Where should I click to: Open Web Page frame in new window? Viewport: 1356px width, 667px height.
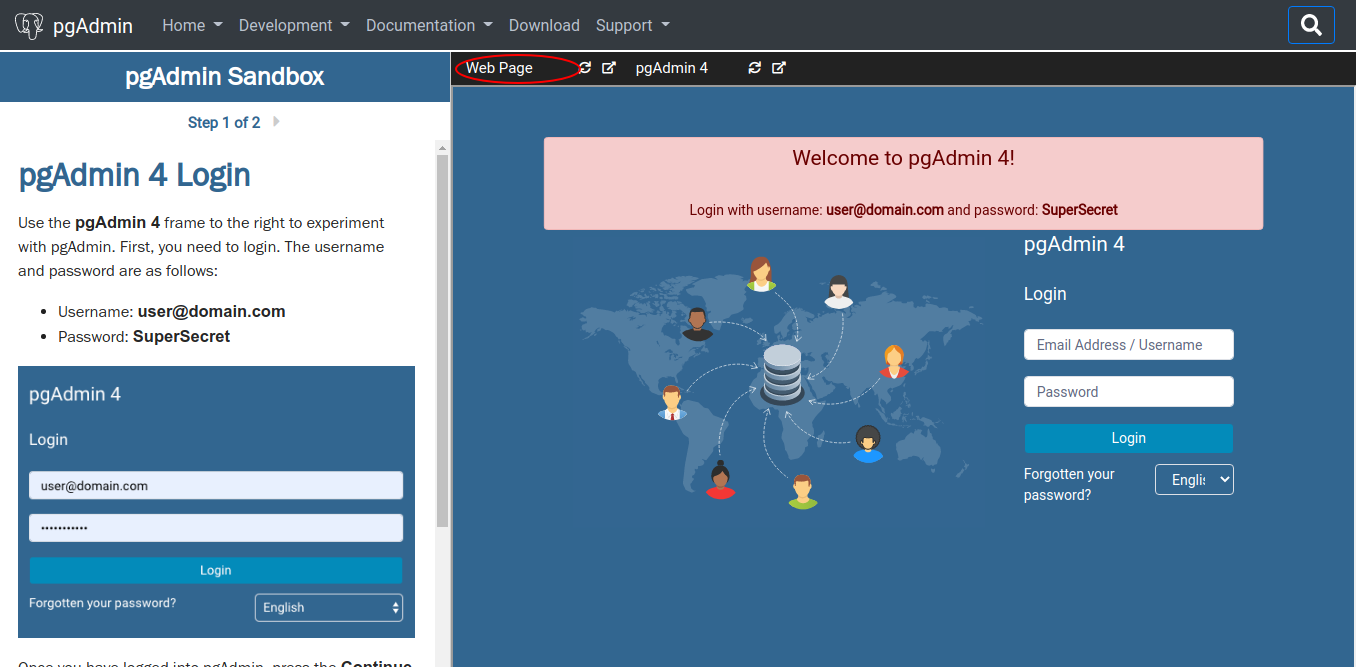click(609, 68)
